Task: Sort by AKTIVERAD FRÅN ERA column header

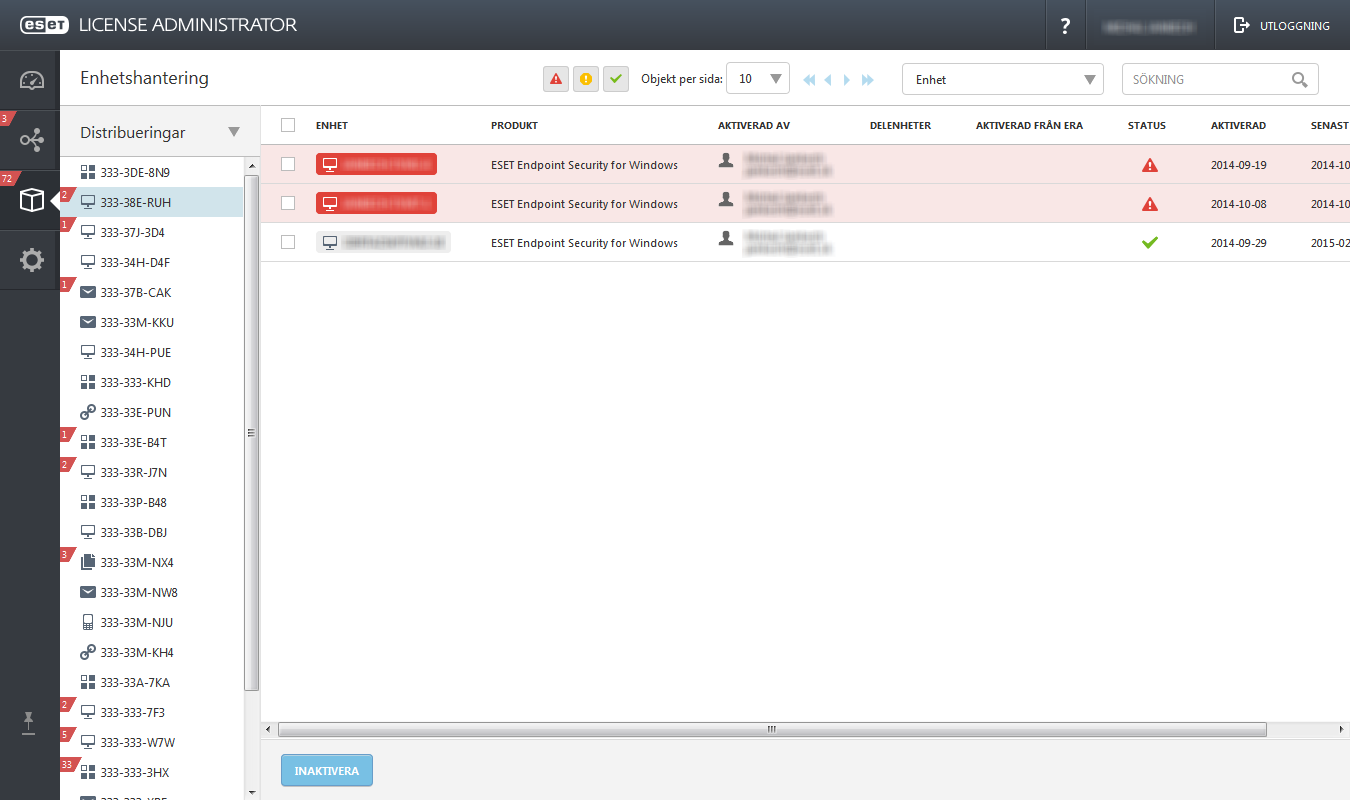Action: click(1029, 126)
